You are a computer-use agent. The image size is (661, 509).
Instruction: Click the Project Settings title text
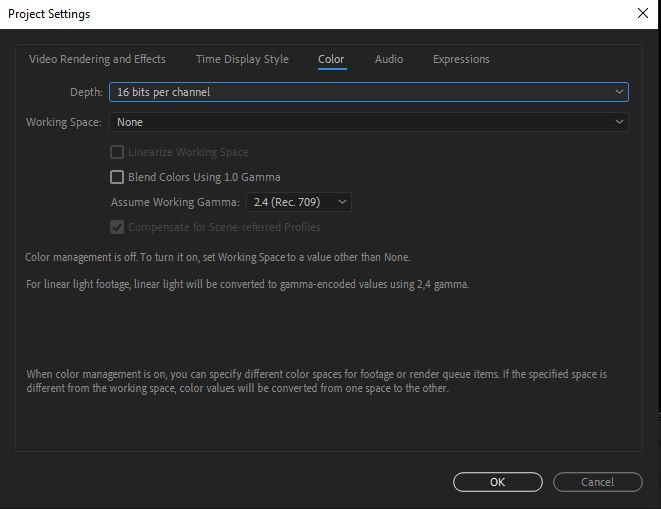(49, 14)
